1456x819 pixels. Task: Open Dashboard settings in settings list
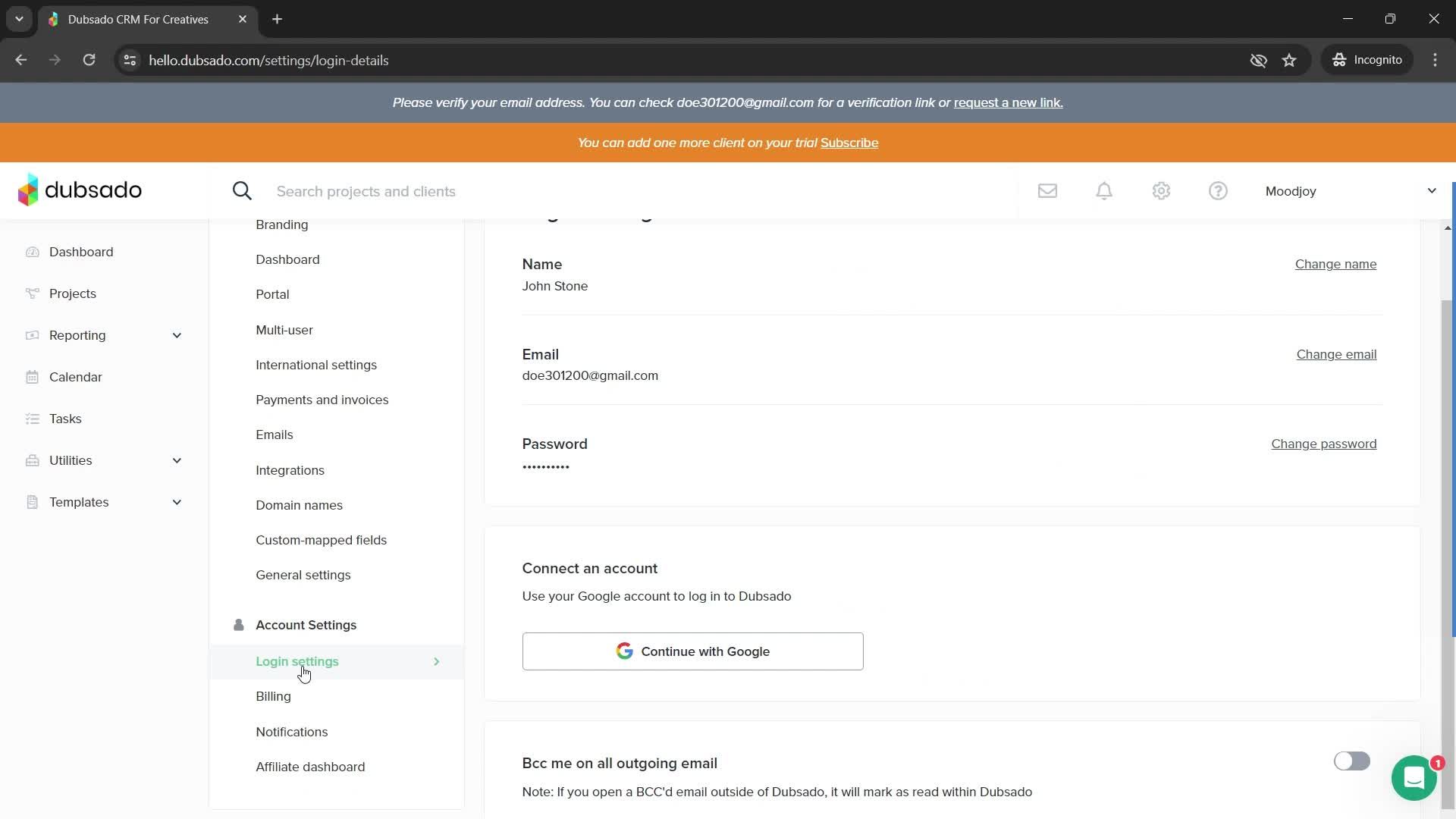[x=287, y=259]
